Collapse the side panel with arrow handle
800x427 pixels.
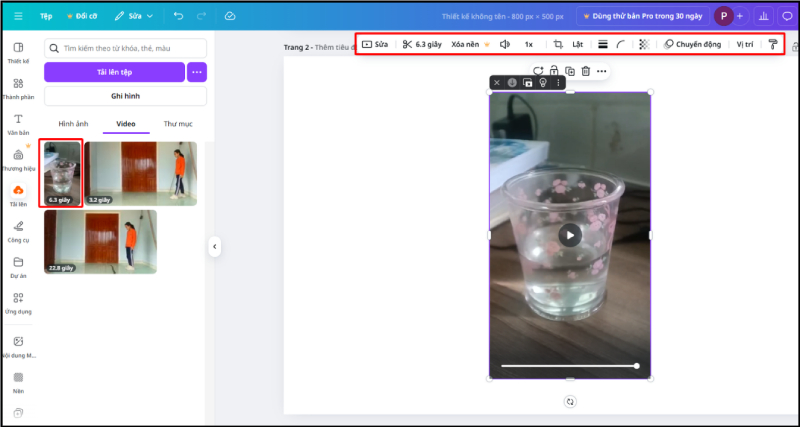(214, 247)
